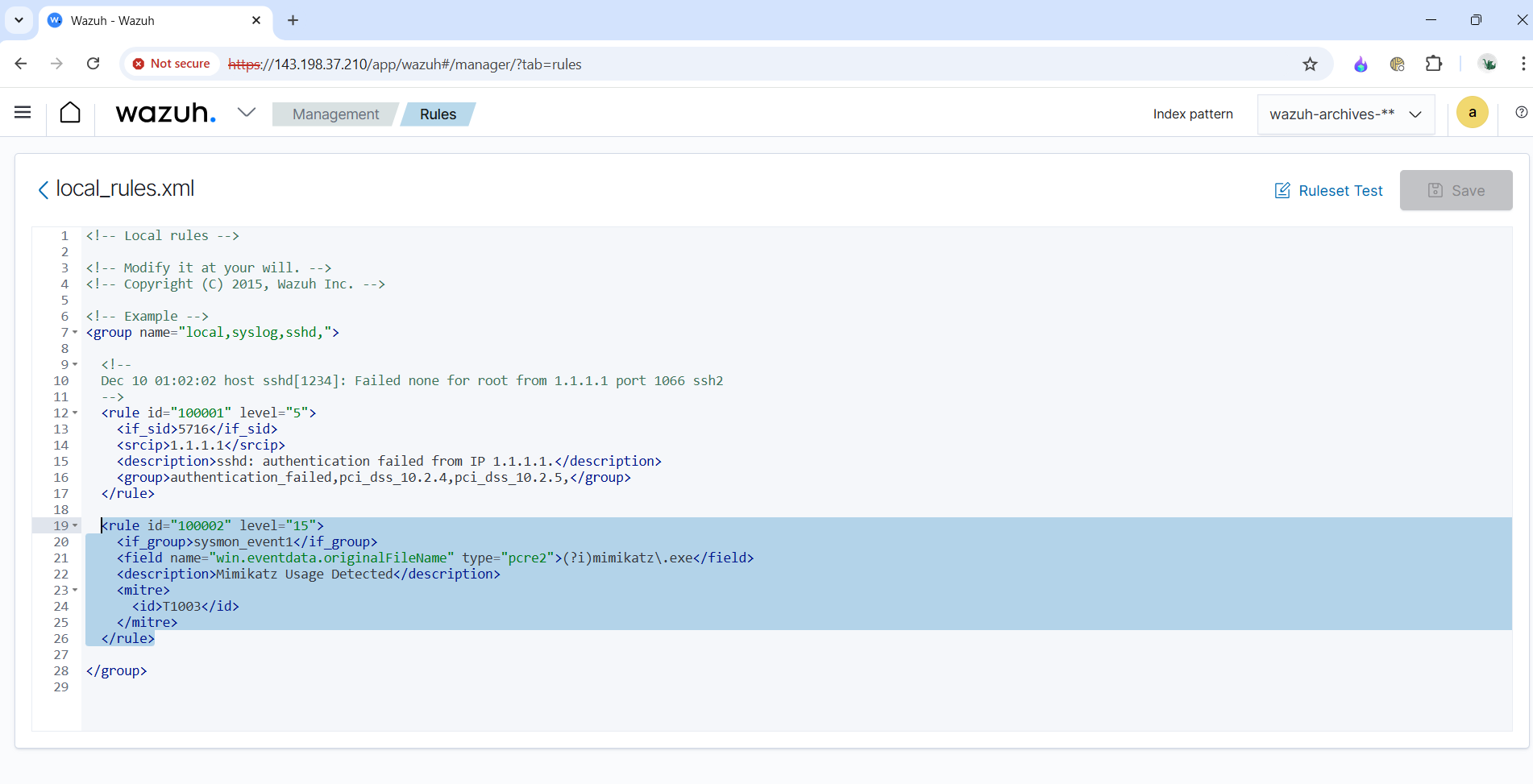Open the wazuh-archives index pattern dropdown
The image size is (1533, 784).
[1345, 114]
